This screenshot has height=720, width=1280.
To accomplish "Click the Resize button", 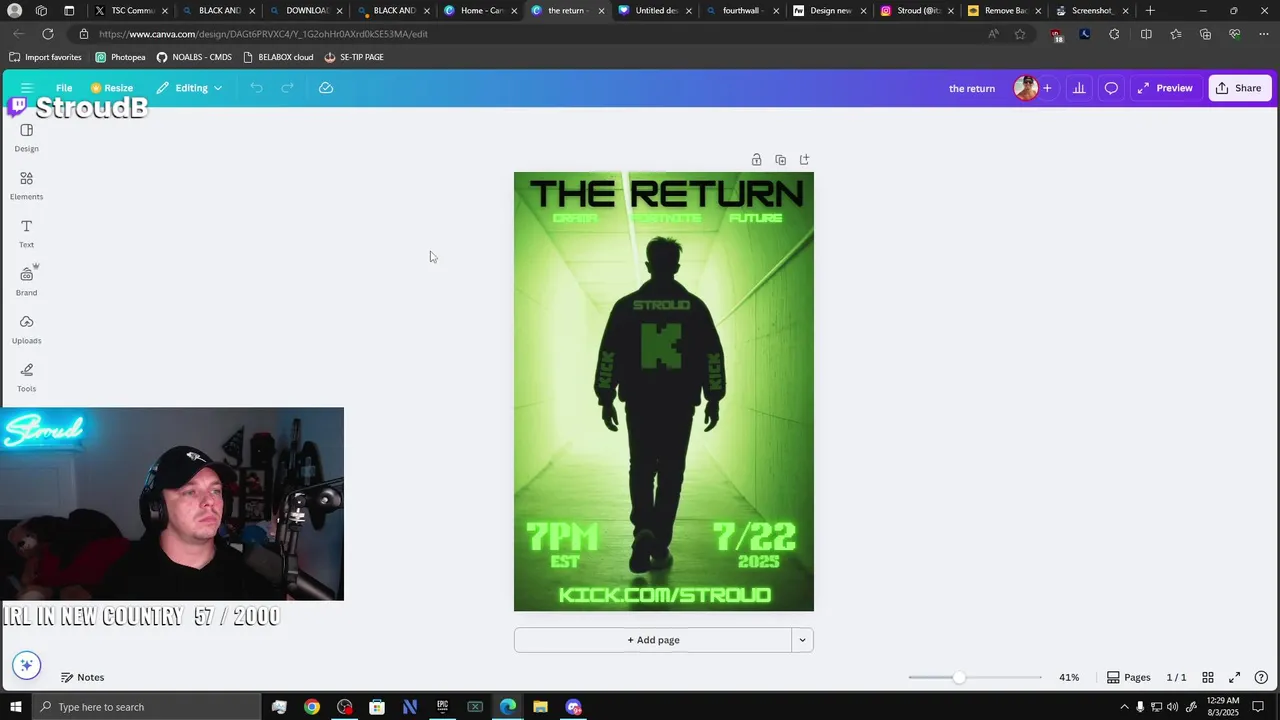I will (x=111, y=88).
